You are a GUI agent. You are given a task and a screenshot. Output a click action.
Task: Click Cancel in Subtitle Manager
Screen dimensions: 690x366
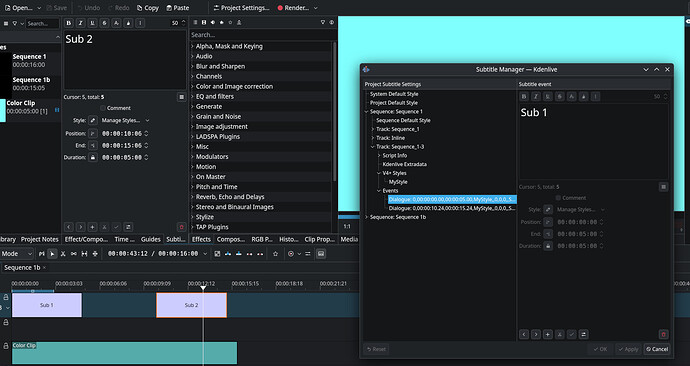[657, 349]
